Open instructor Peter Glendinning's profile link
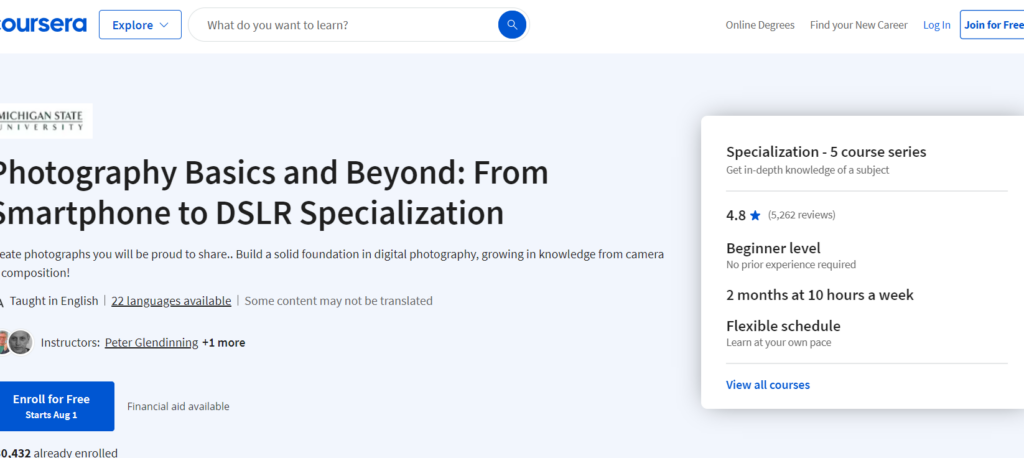 click(x=150, y=342)
